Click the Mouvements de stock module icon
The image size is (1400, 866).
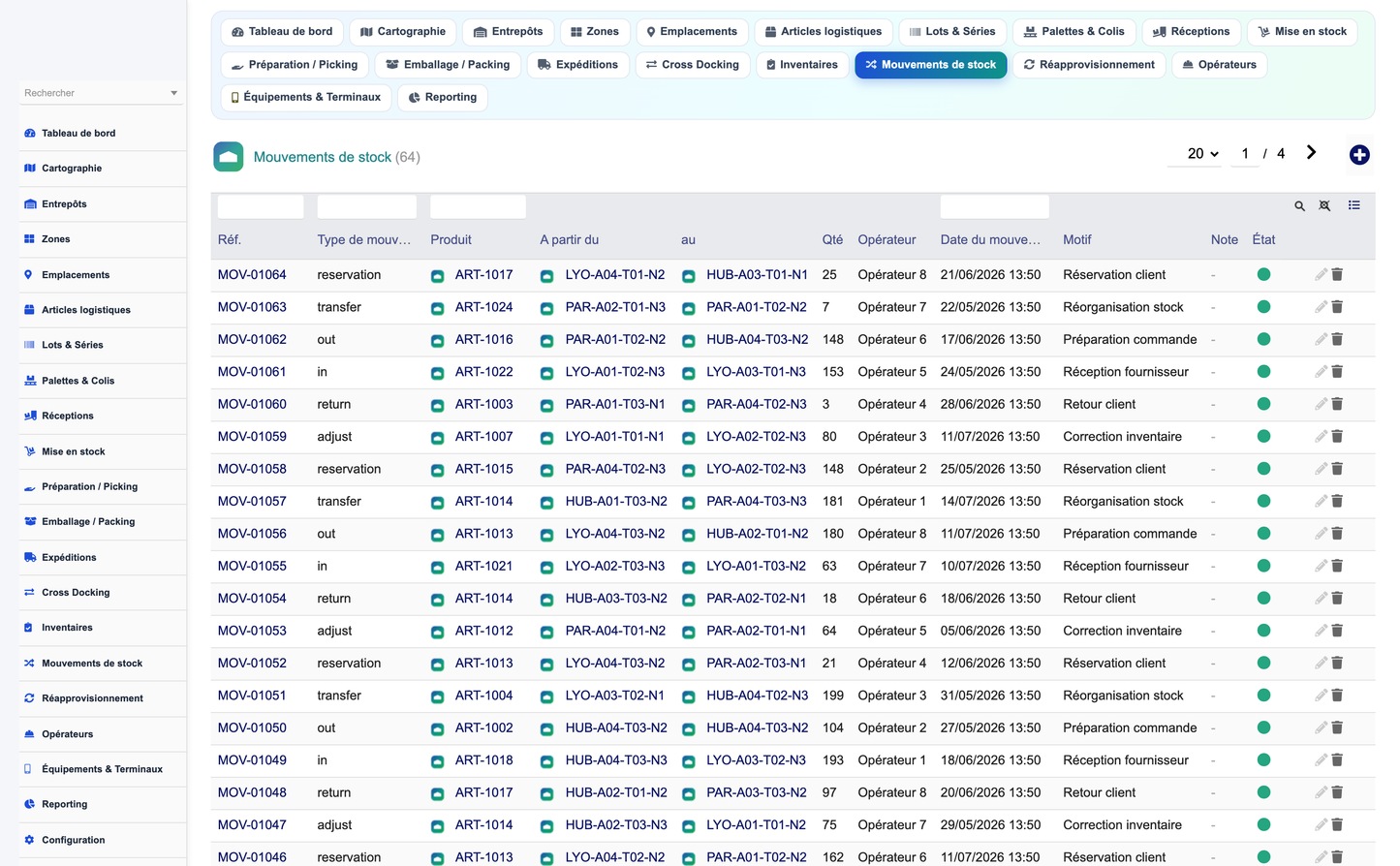coord(229,157)
